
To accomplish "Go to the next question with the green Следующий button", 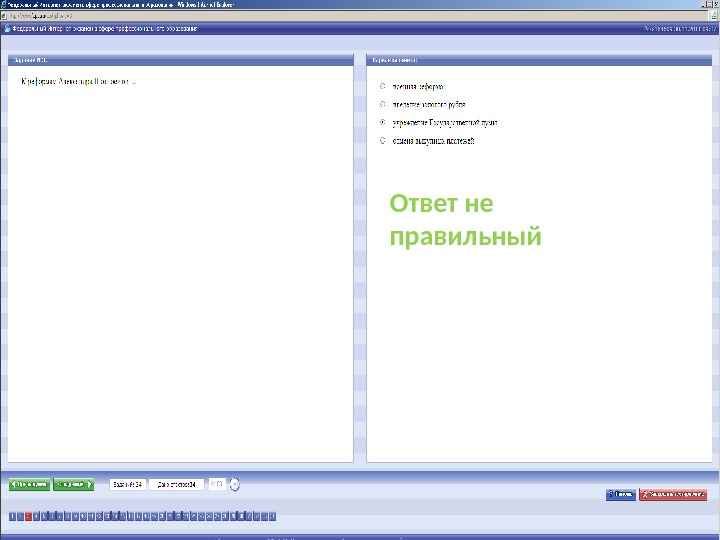I will pyautogui.click(x=73, y=484).
